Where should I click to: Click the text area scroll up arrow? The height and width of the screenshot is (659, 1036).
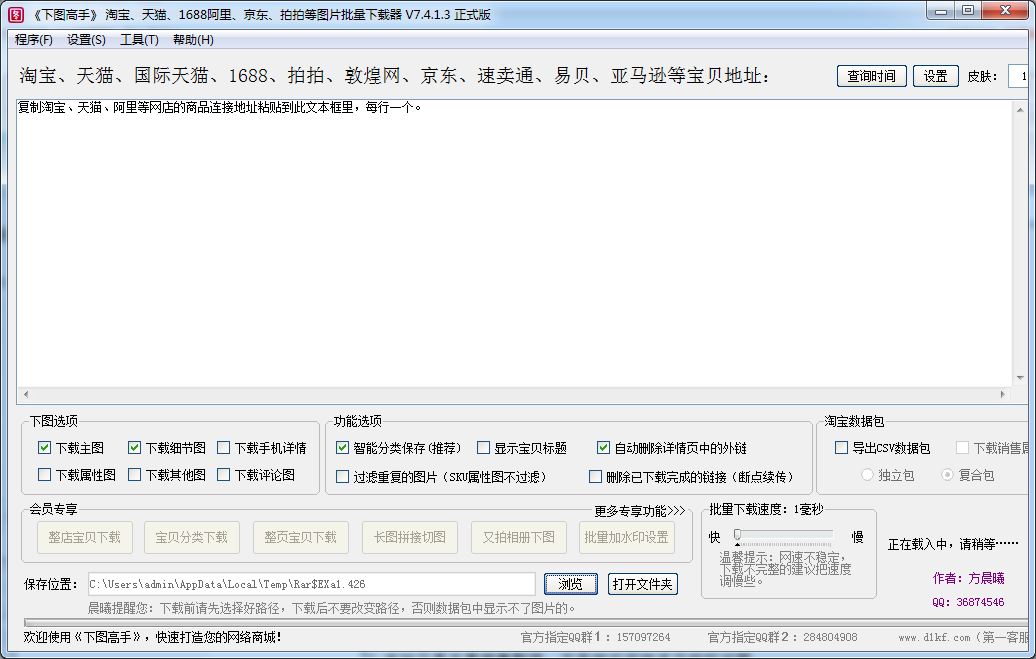1020,110
